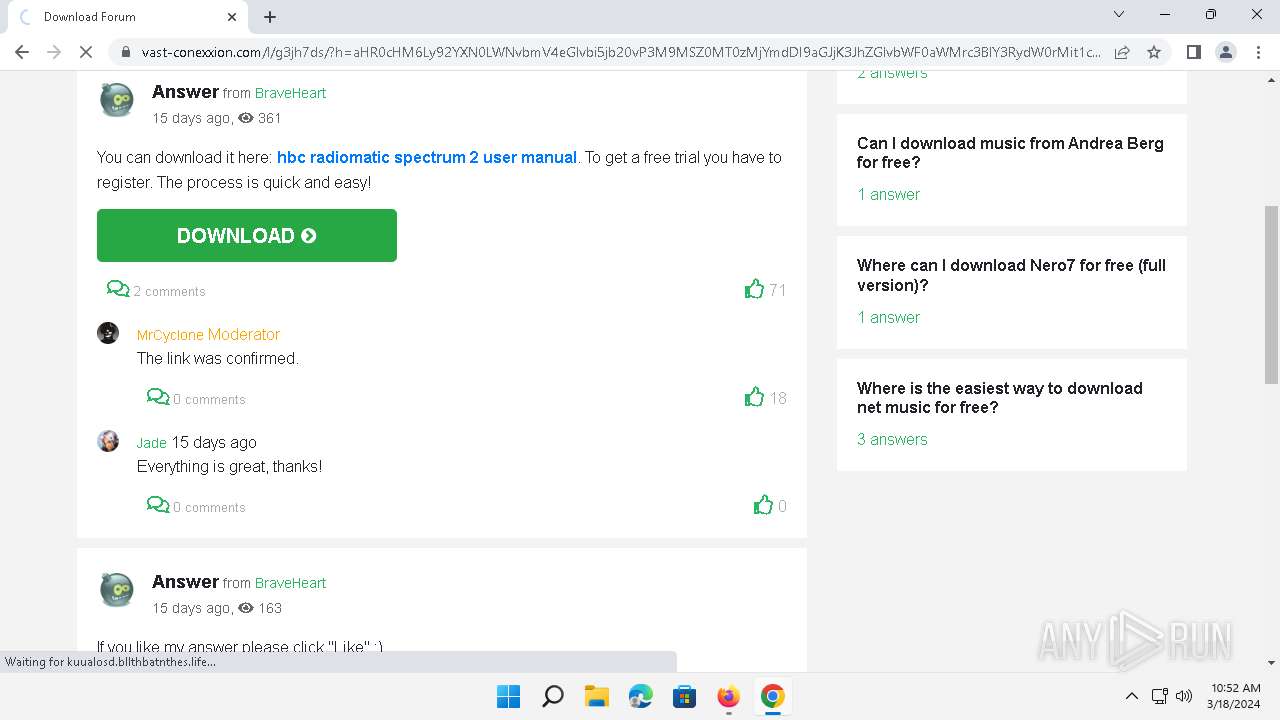Click the green DOWNLOAD button

pyautogui.click(x=247, y=235)
